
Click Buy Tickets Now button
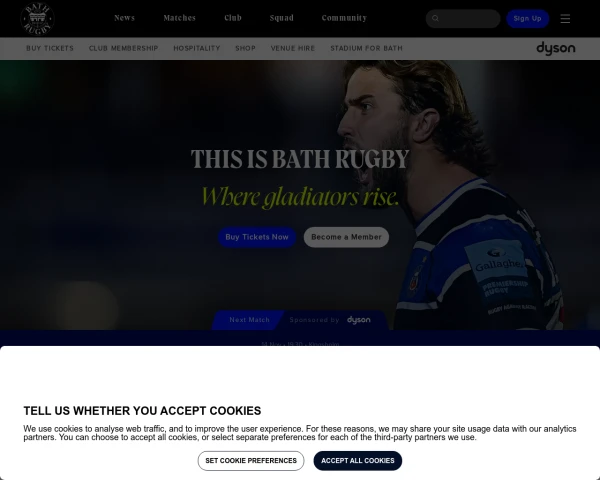pos(257,237)
